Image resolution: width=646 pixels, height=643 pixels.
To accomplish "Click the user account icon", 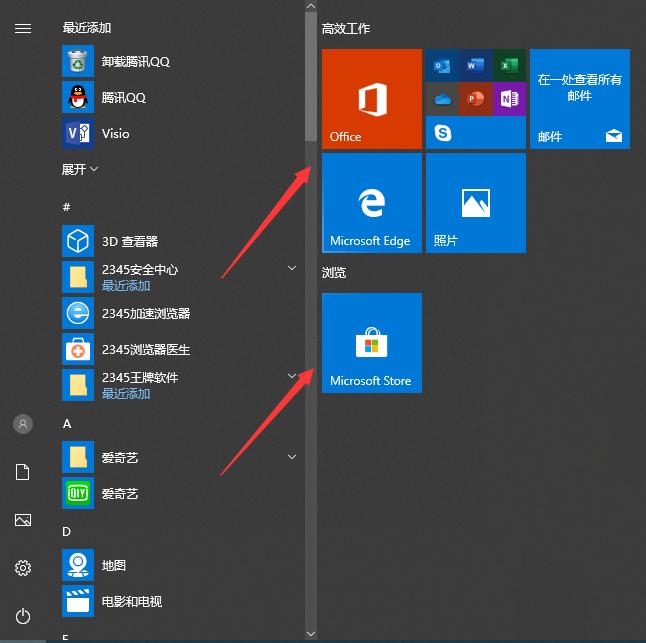I will (x=23, y=424).
